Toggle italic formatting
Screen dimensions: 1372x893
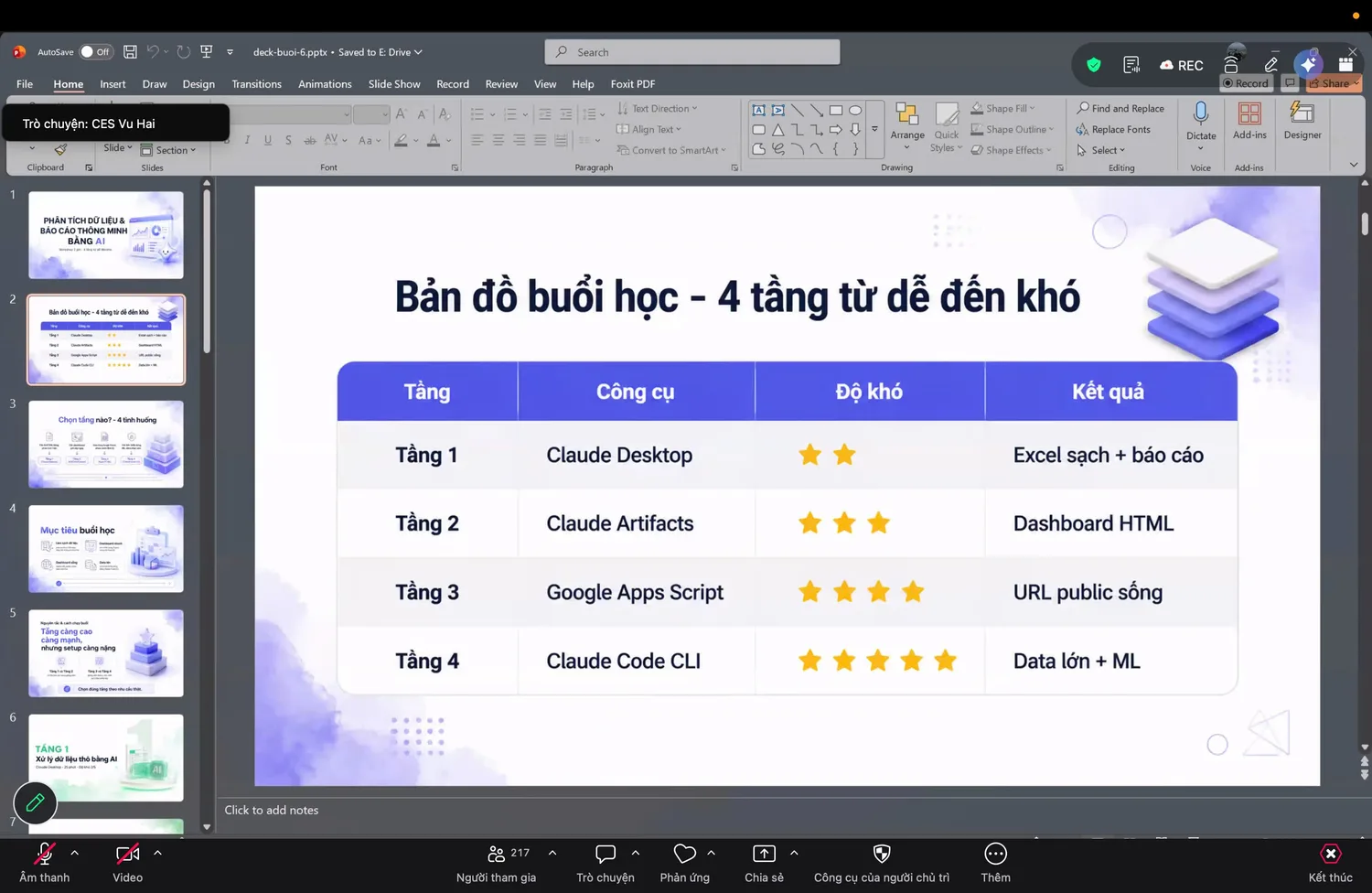pyautogui.click(x=247, y=140)
